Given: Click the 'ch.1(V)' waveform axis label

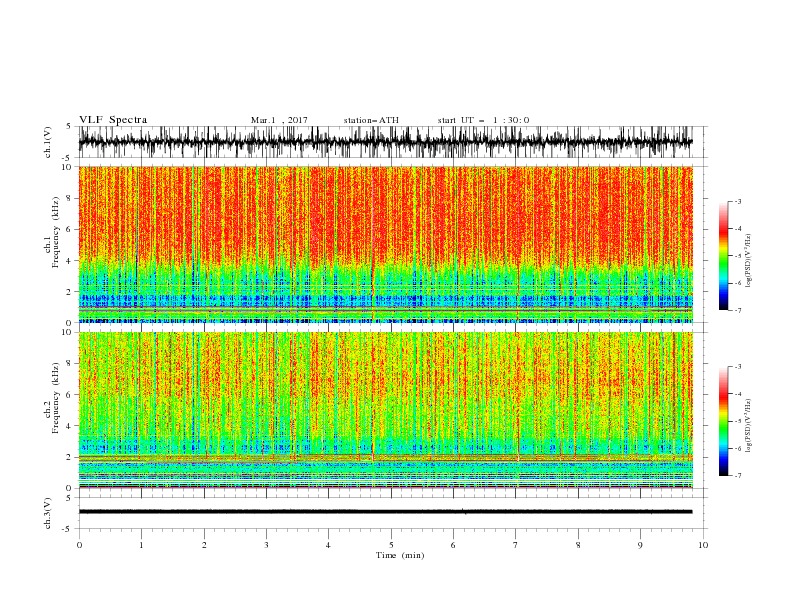Looking at the screenshot, I should pos(48,141).
